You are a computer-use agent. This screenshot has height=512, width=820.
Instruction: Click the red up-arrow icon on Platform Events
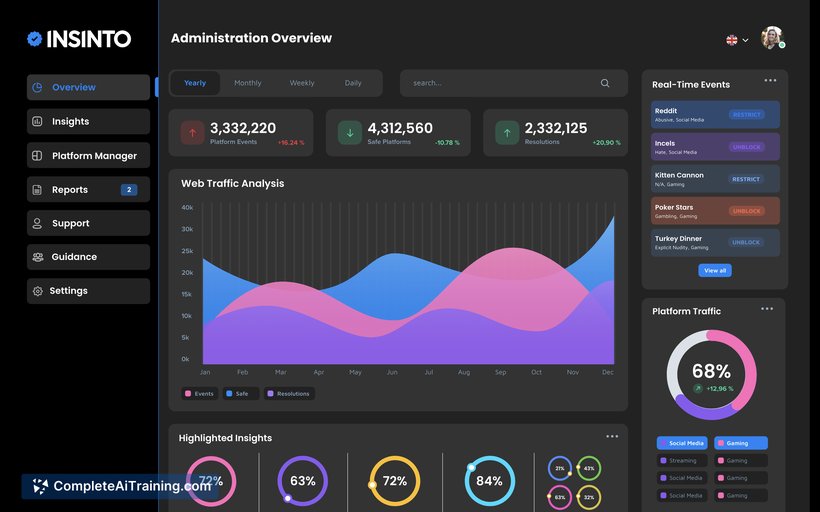pyautogui.click(x=192, y=133)
